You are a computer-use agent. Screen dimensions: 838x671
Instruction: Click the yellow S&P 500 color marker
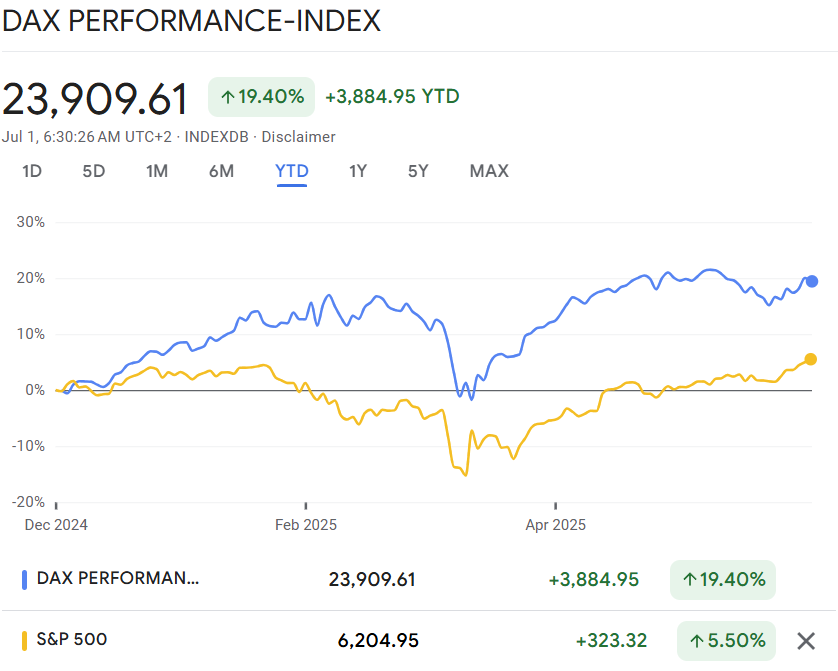pos(24,641)
